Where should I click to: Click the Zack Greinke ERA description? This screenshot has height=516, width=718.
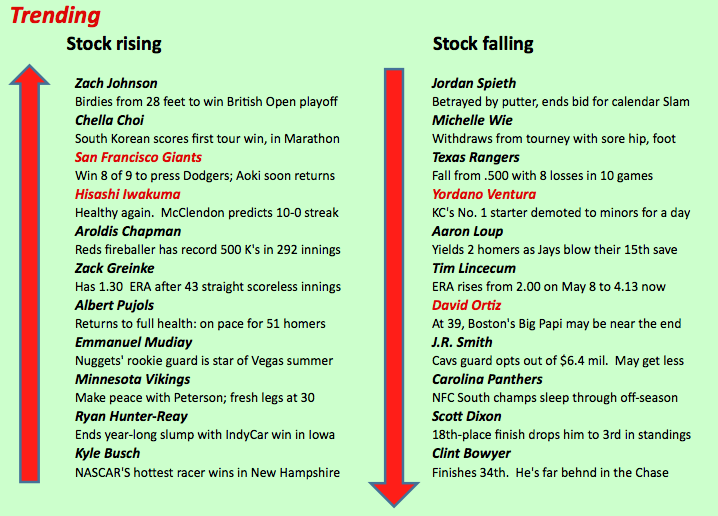(x=208, y=287)
